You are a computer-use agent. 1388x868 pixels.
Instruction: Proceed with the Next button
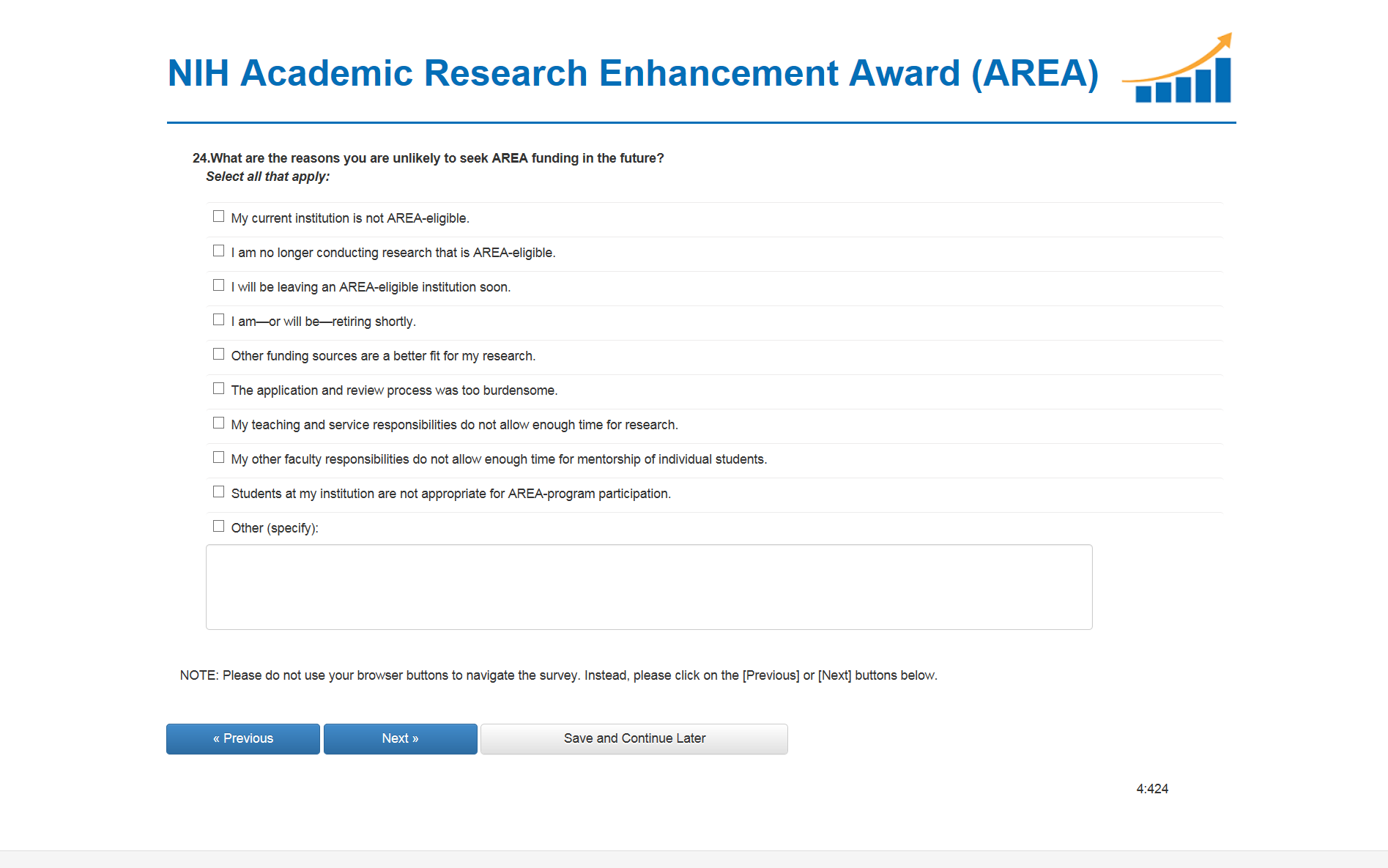click(400, 738)
